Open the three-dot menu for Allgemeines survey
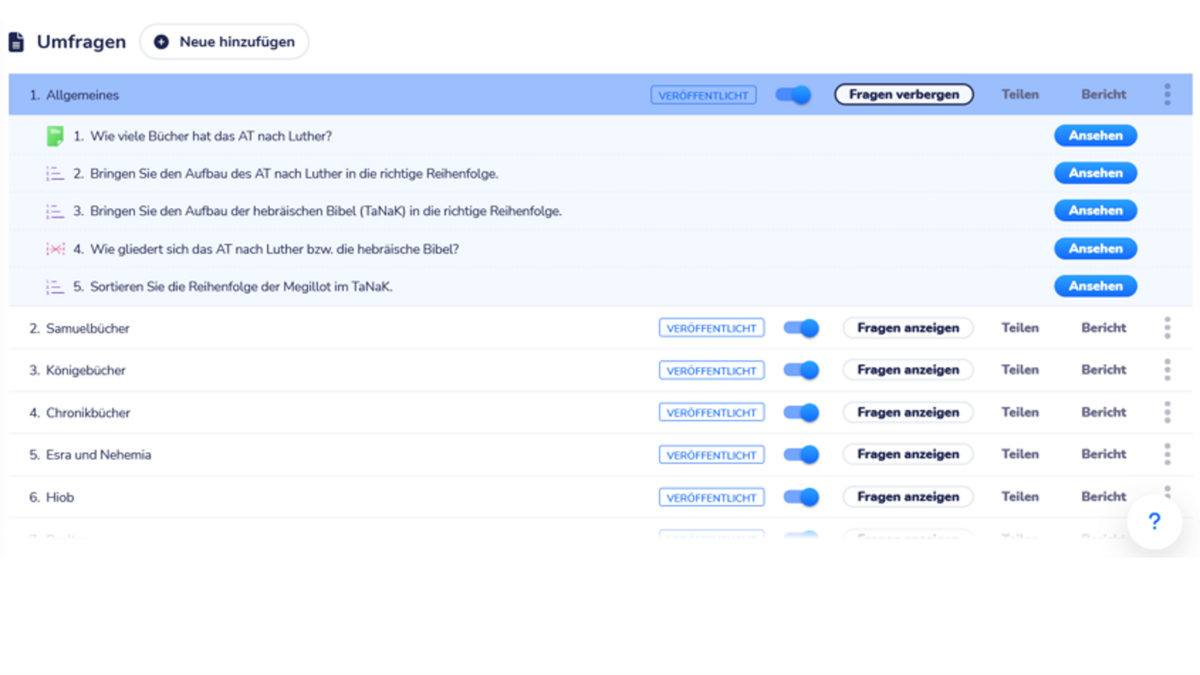1200x675 pixels. click(1167, 95)
